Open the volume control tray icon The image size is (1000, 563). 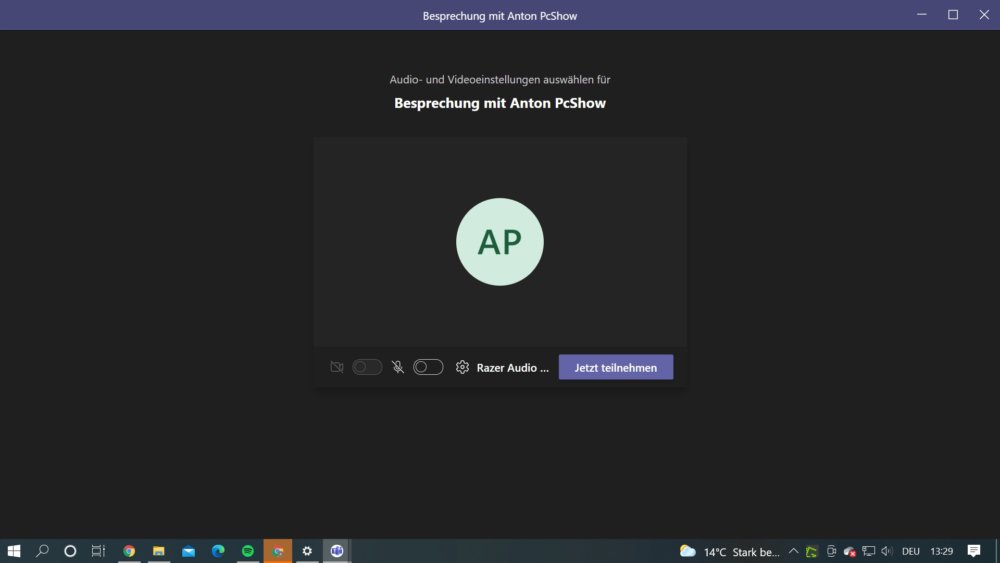pyautogui.click(x=886, y=551)
